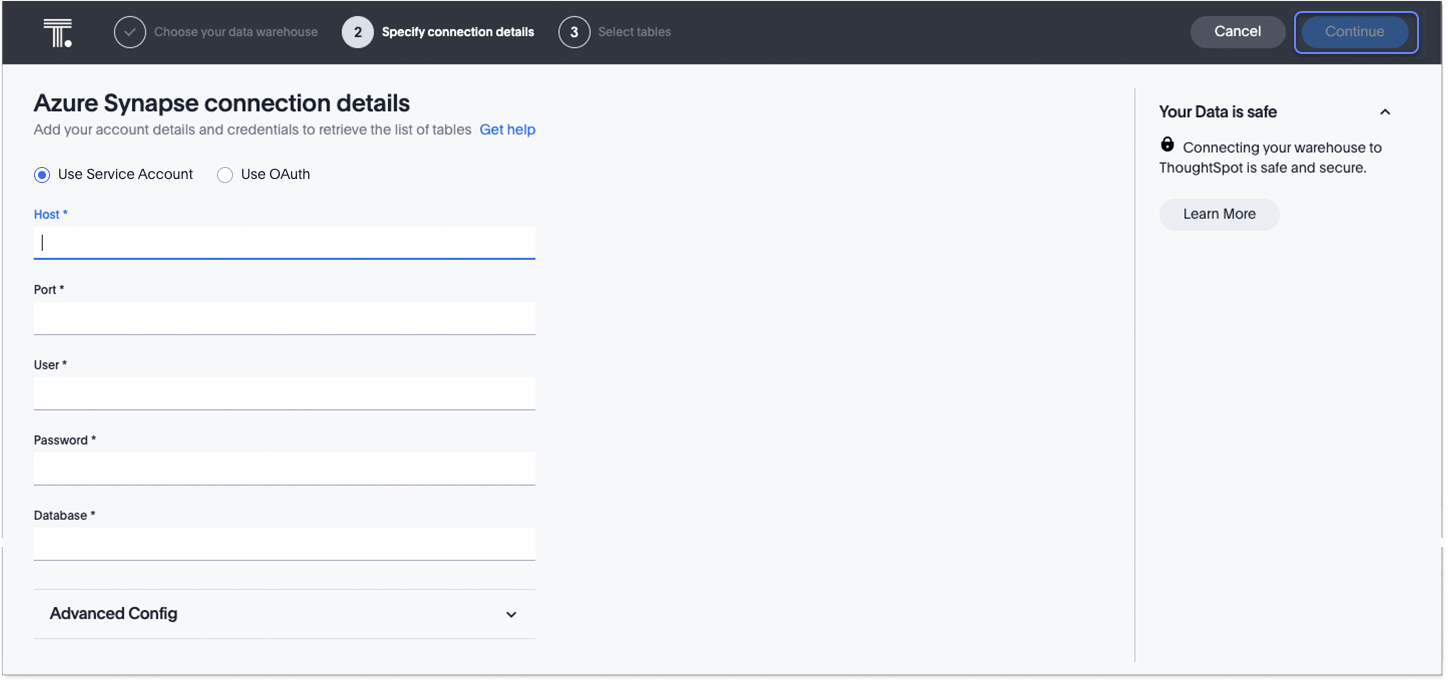
Task: Click the User text field
Action: (285, 393)
